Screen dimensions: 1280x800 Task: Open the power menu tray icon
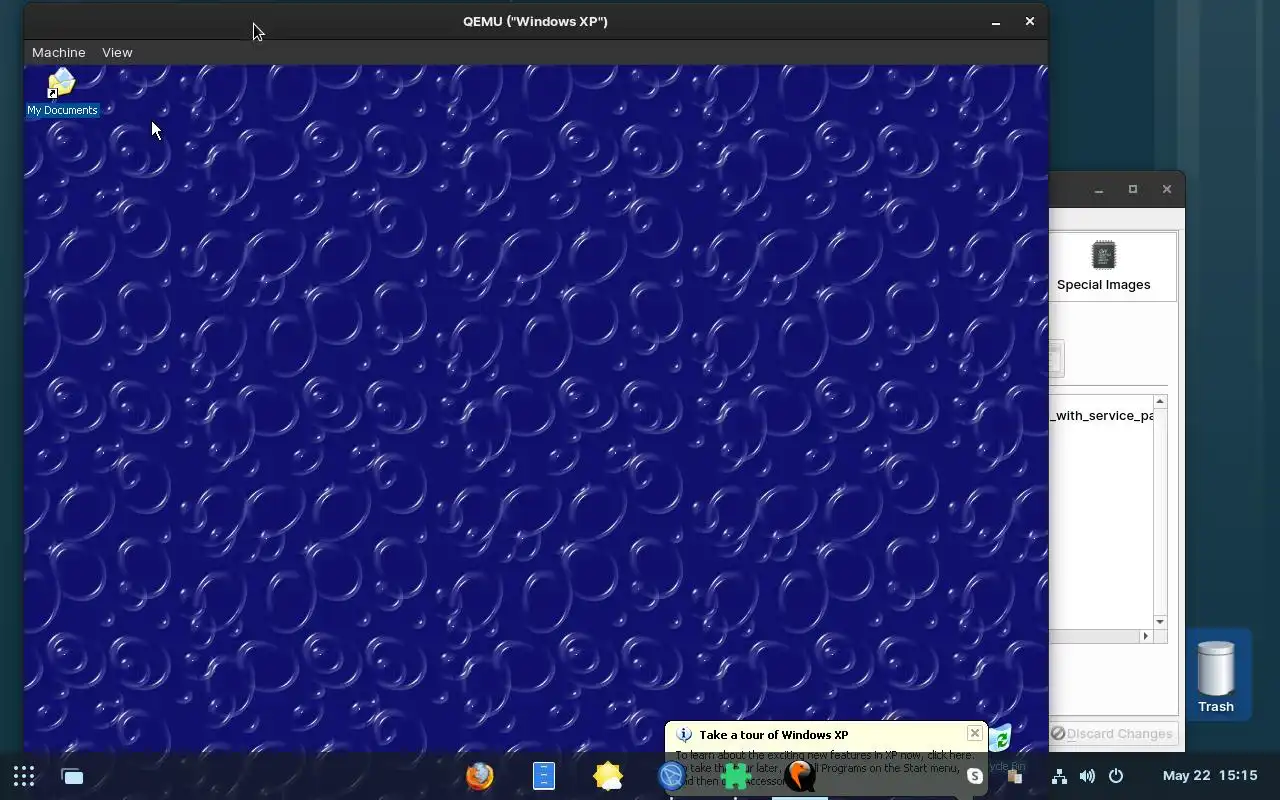(x=1116, y=776)
